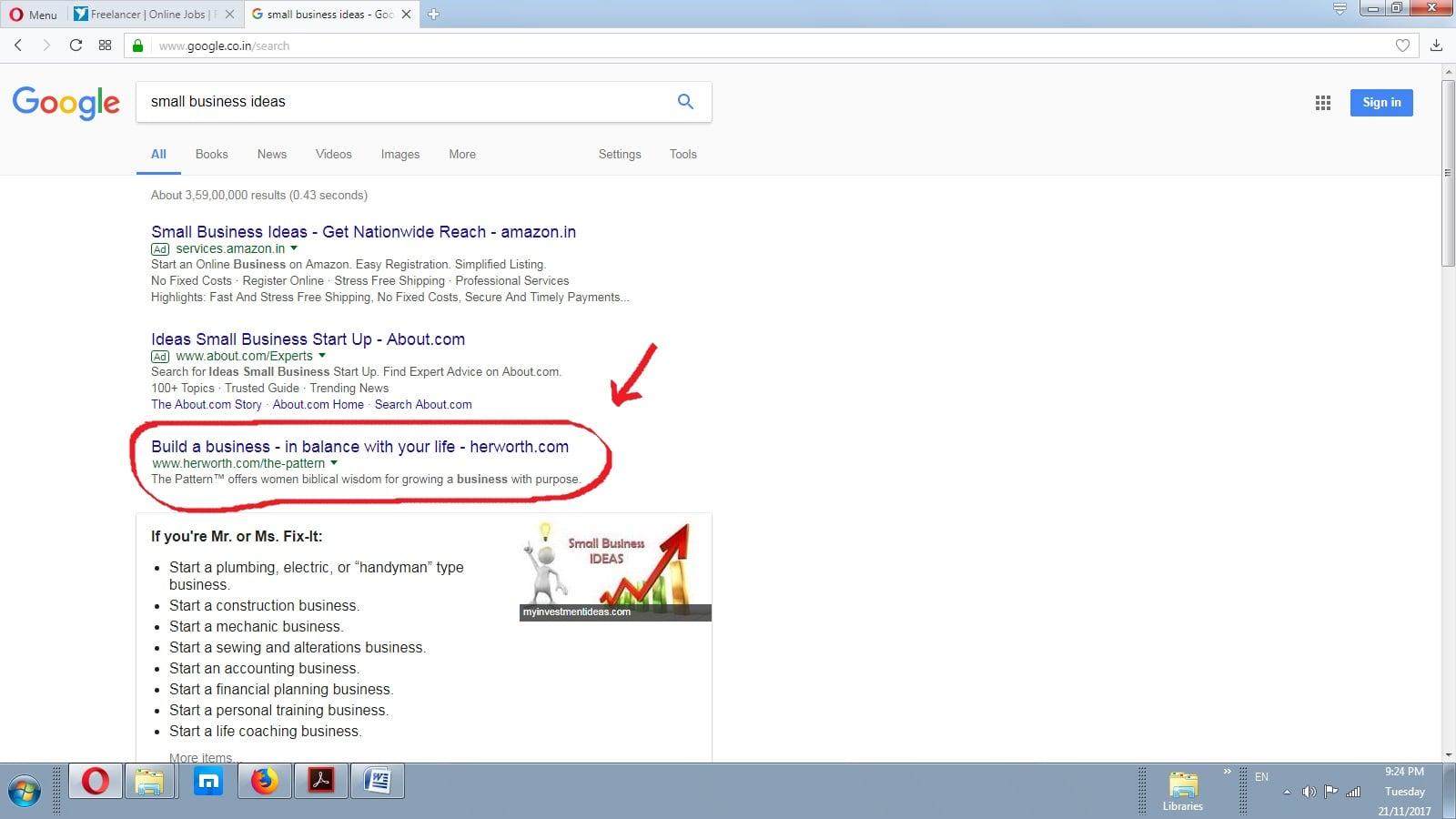Click the Google search magnifier icon
The height and width of the screenshot is (819, 1456).
685,102
